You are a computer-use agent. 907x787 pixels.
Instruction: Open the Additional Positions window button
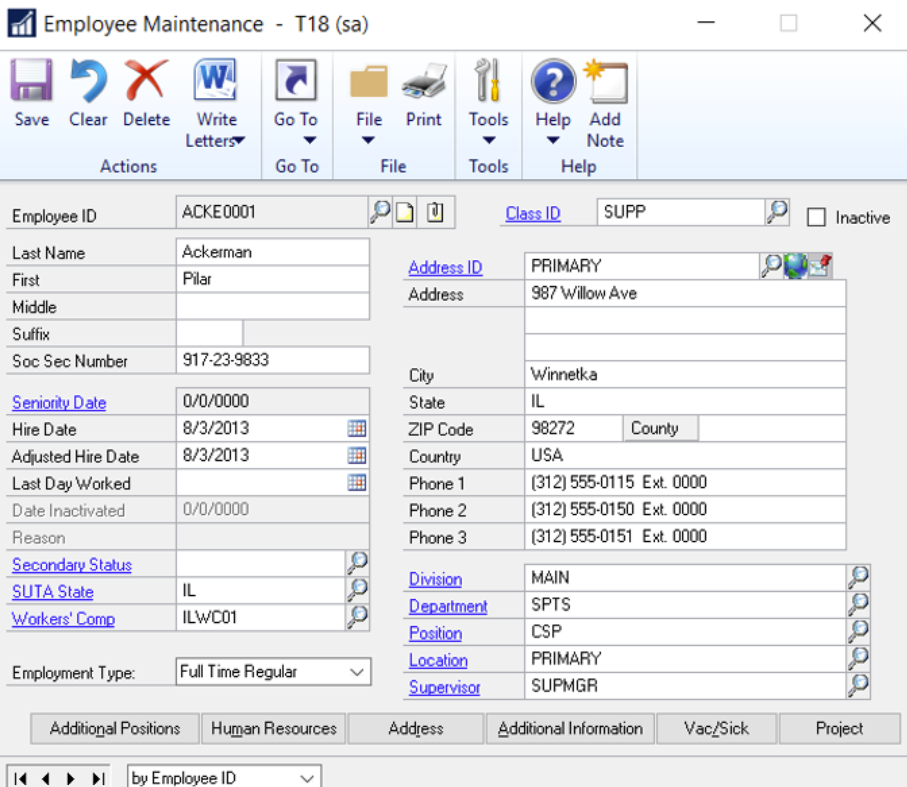point(115,729)
